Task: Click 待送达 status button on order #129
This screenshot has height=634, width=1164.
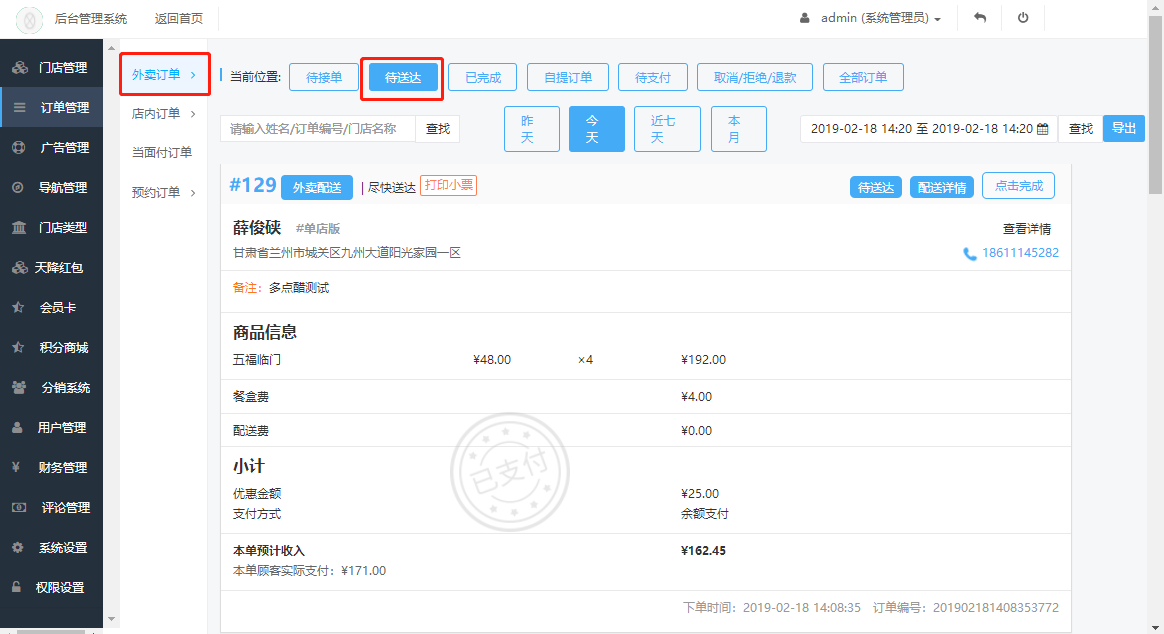Action: click(x=876, y=187)
